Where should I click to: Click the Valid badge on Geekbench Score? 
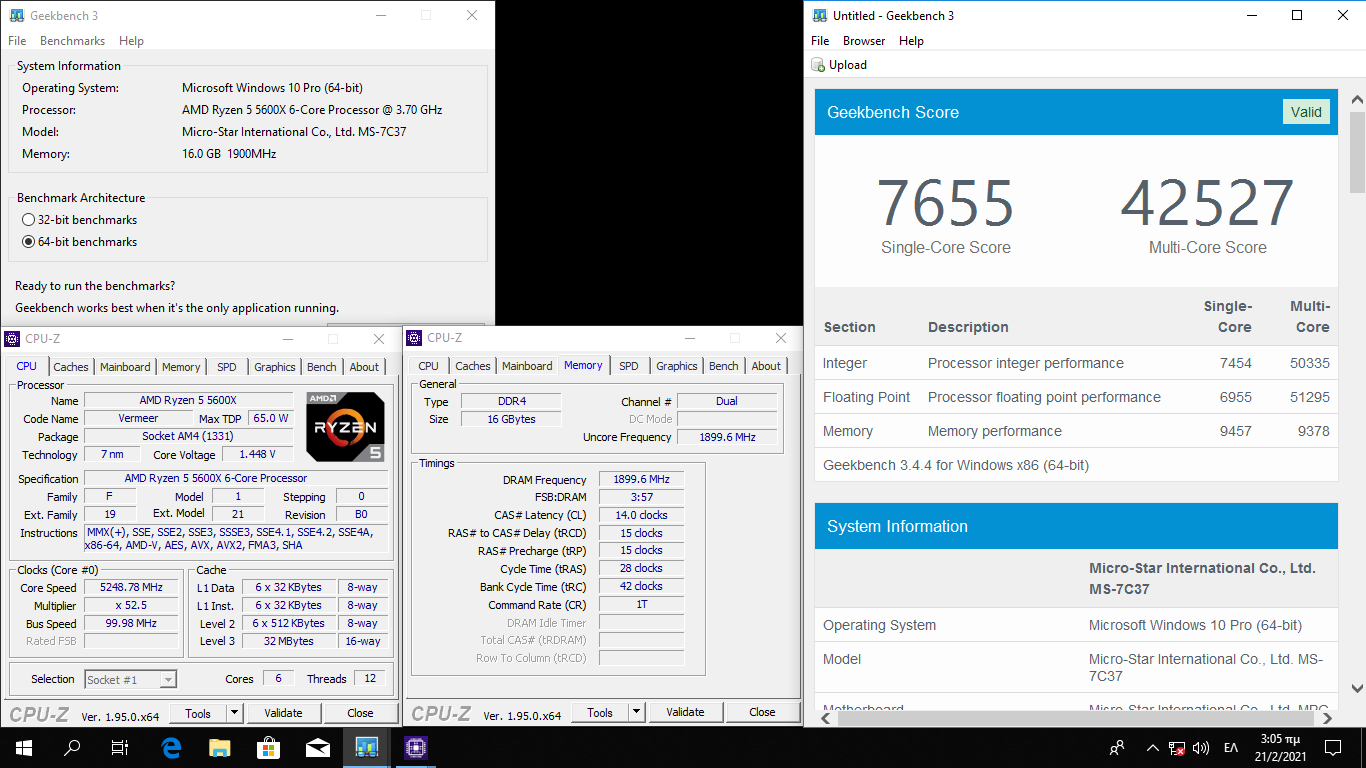point(1306,112)
